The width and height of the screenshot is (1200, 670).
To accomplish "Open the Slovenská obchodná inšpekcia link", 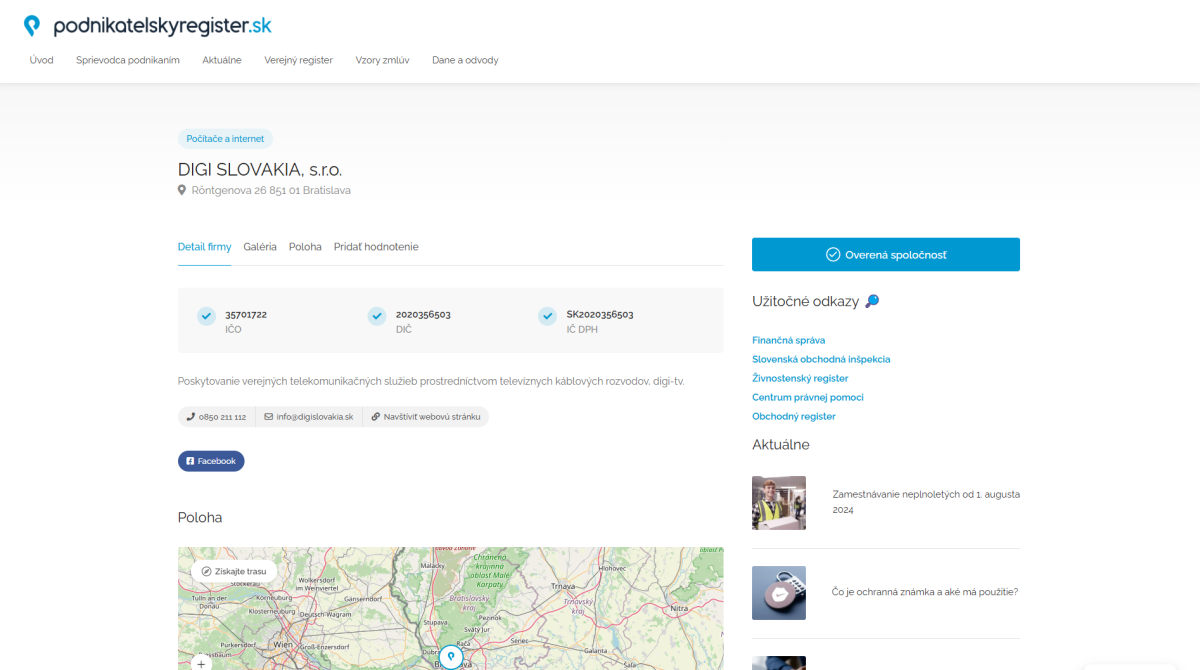I will 821,359.
